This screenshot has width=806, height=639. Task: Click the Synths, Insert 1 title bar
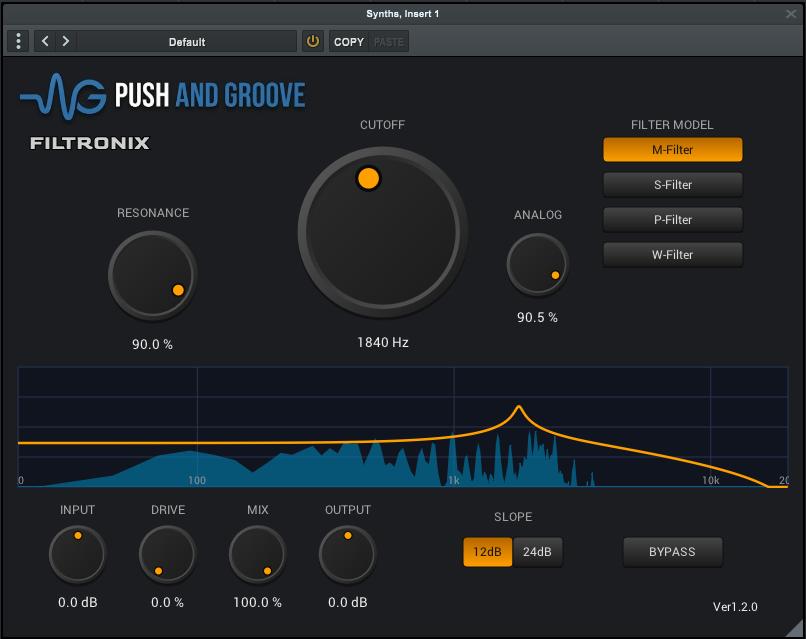tap(402, 14)
